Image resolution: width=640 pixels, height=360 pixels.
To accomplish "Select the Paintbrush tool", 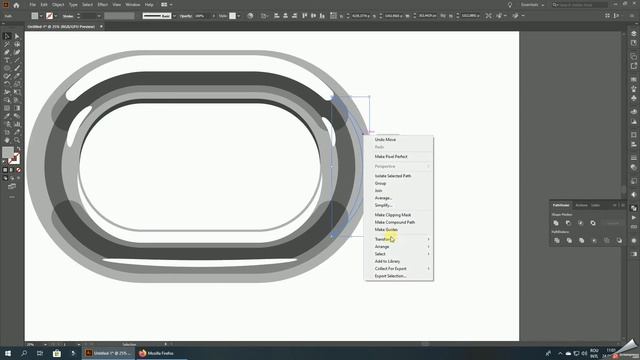I will coord(17,68).
